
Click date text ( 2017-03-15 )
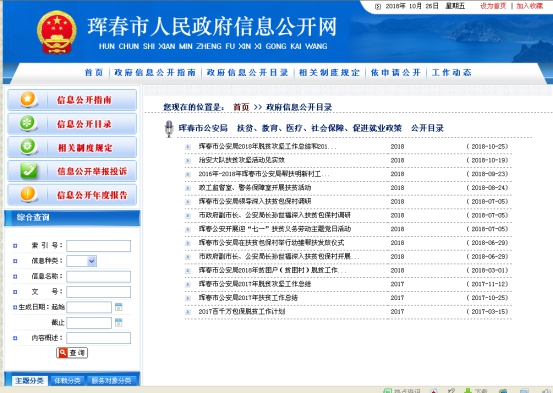tap(487, 312)
